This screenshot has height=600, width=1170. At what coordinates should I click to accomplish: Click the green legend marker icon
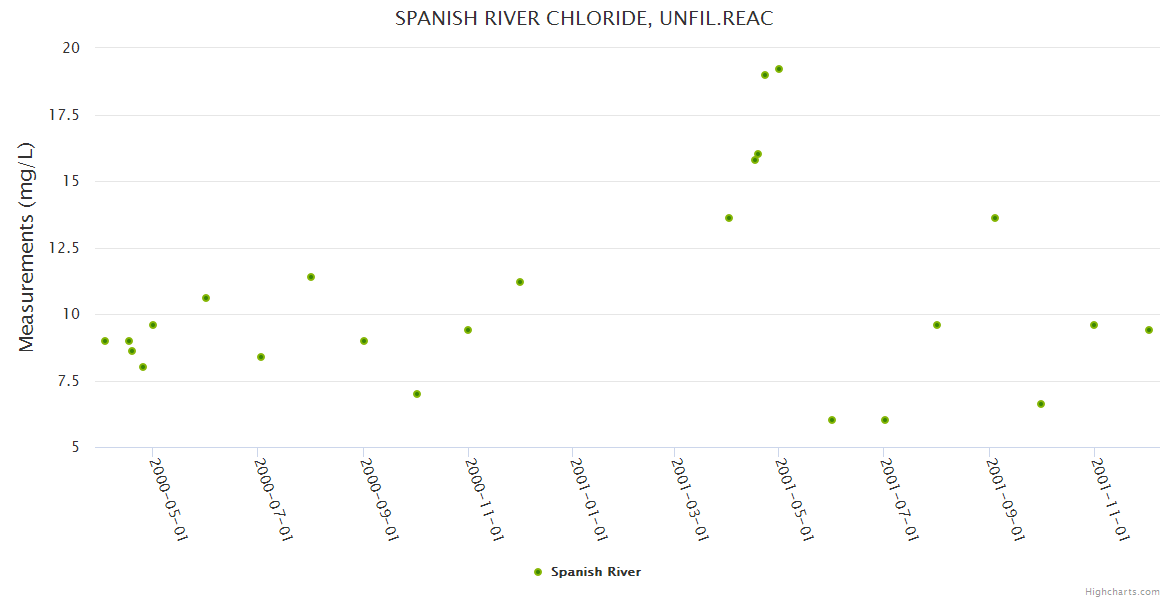(x=538, y=572)
